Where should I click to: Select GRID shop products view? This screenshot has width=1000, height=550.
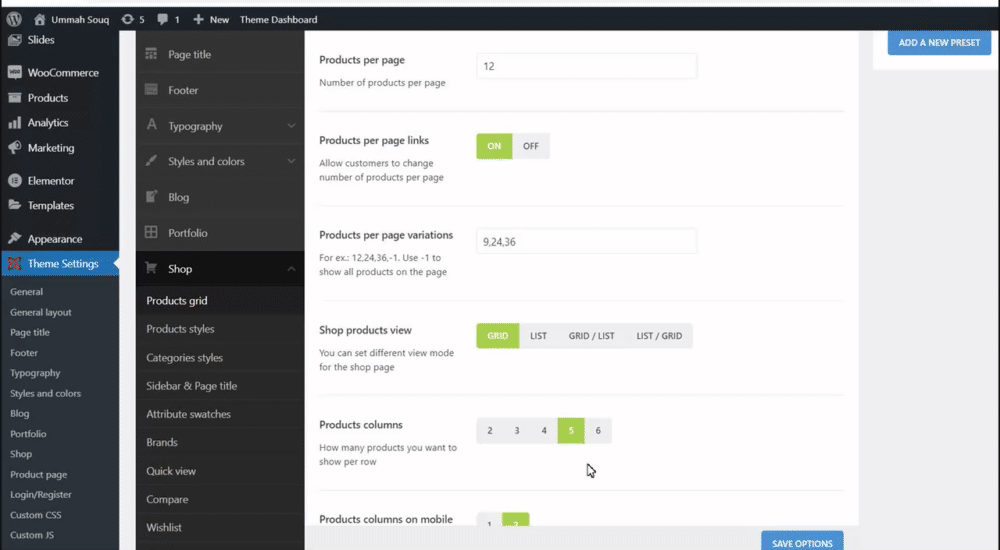(x=497, y=336)
